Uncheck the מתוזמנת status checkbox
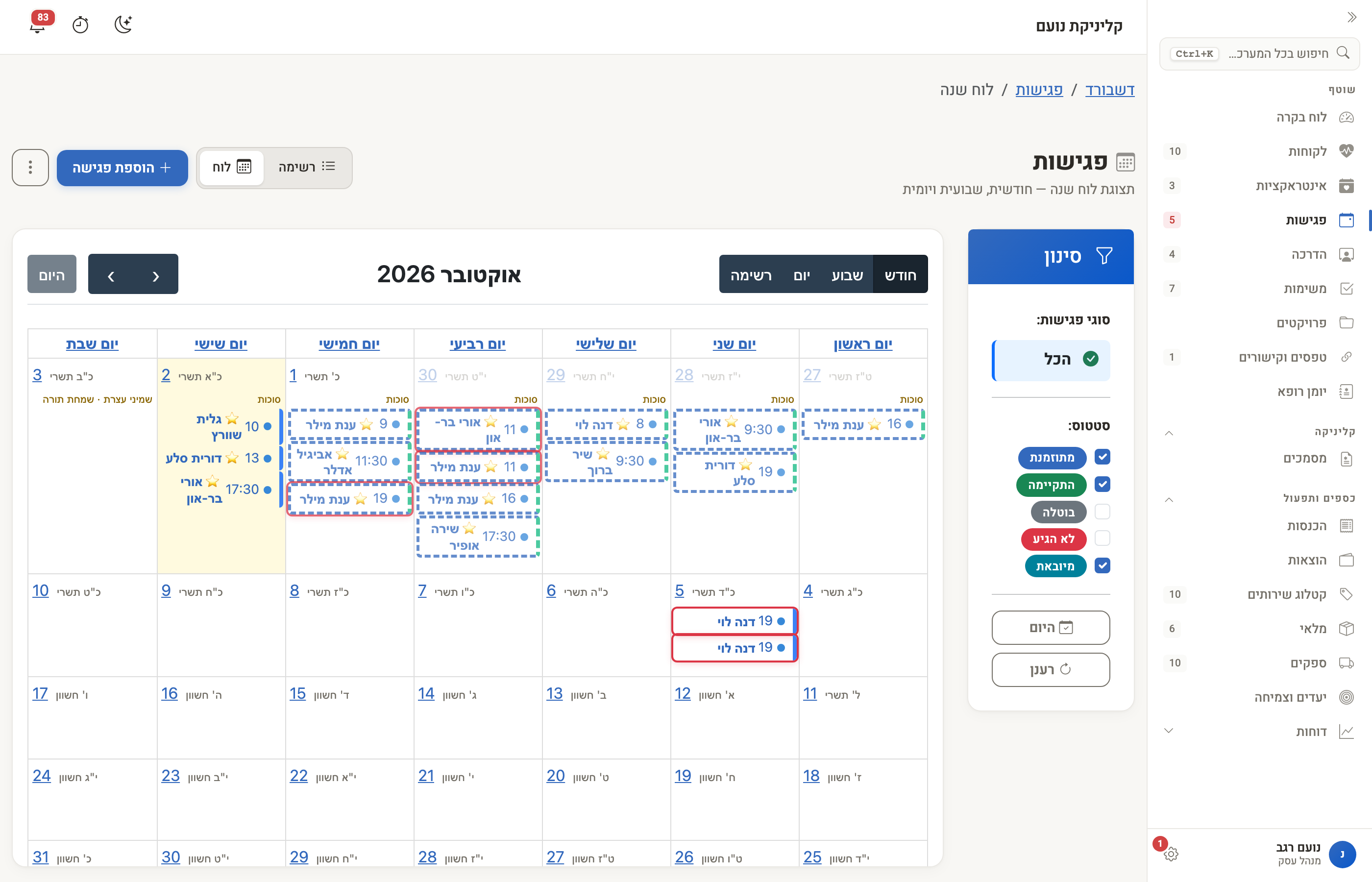1372x882 pixels. click(x=1102, y=457)
